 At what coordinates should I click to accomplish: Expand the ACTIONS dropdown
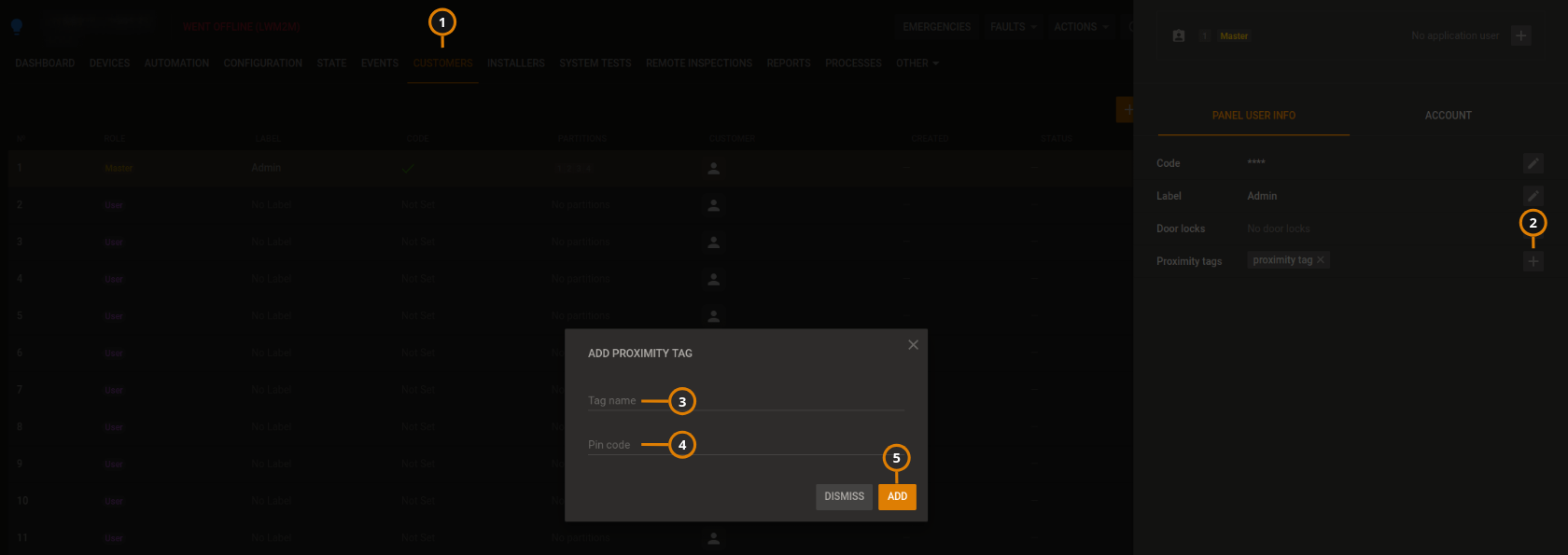[1082, 27]
